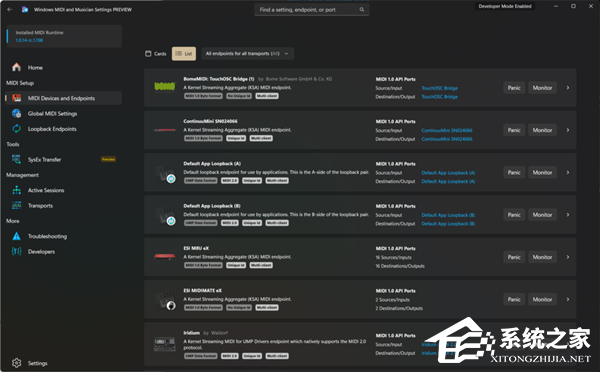Open Transports page

click(64, 206)
